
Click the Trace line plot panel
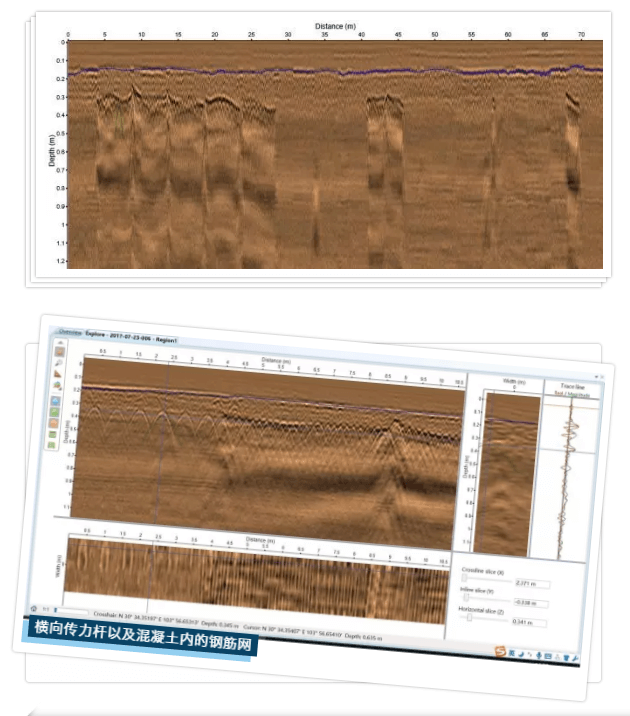(x=571, y=470)
